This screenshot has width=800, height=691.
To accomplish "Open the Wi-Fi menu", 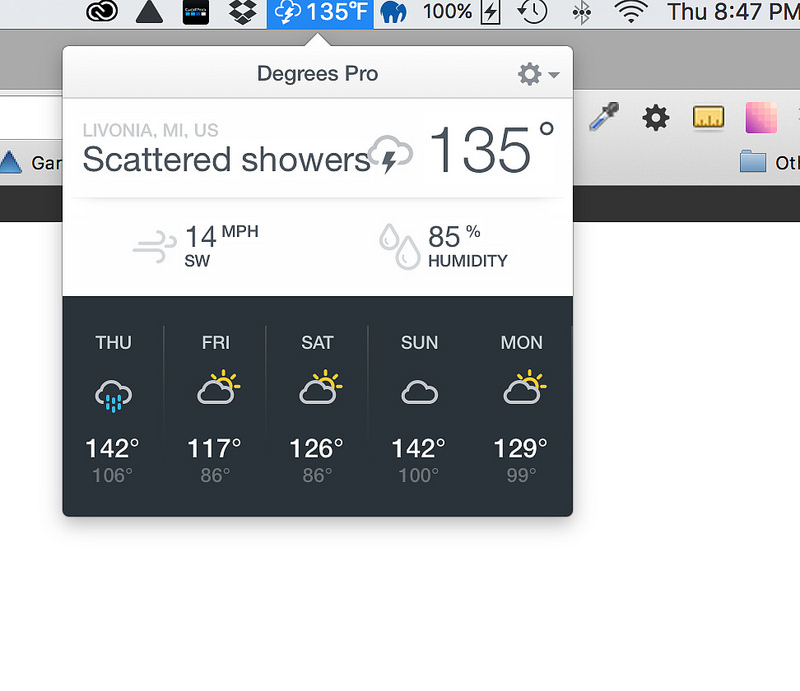I will [x=631, y=12].
